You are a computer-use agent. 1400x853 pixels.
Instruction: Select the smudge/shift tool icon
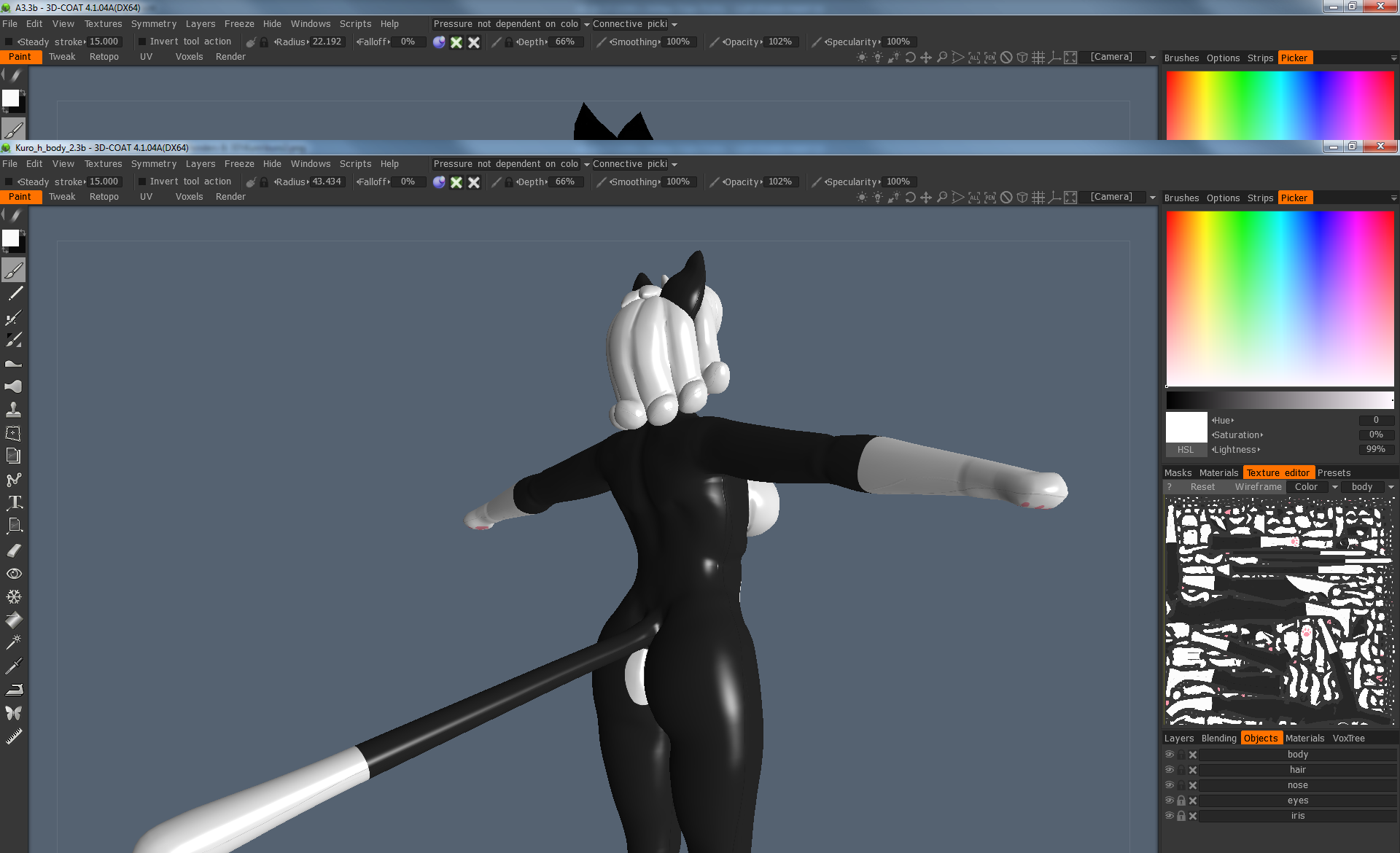[x=14, y=386]
